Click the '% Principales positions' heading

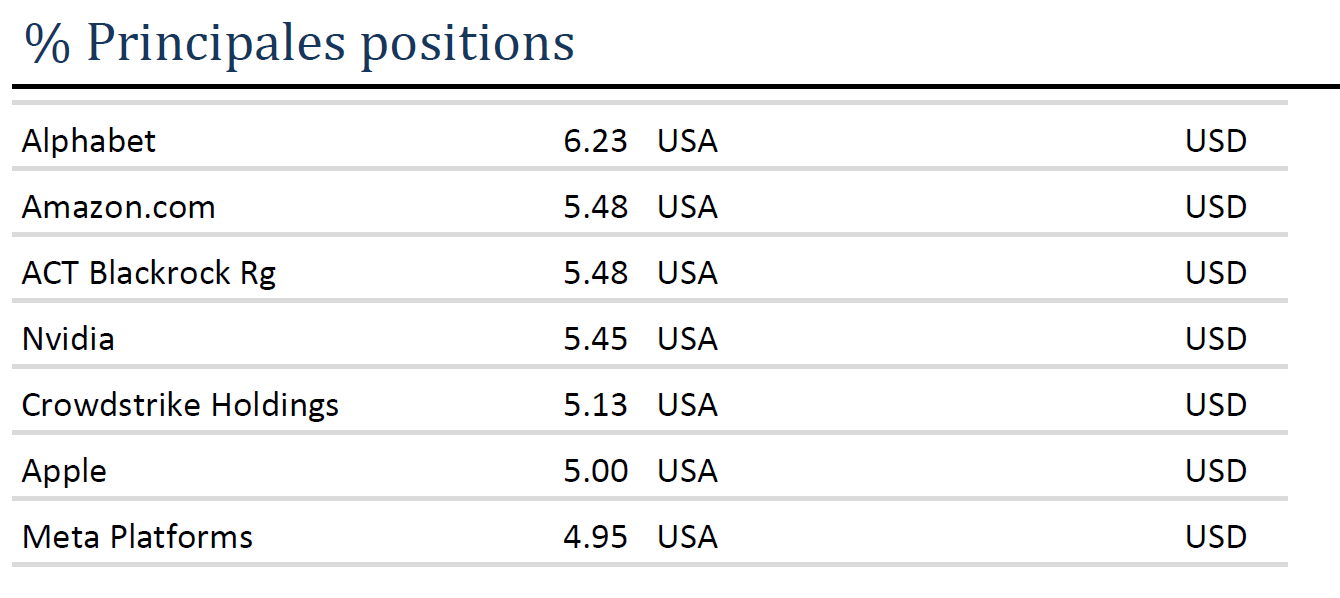coord(300,43)
